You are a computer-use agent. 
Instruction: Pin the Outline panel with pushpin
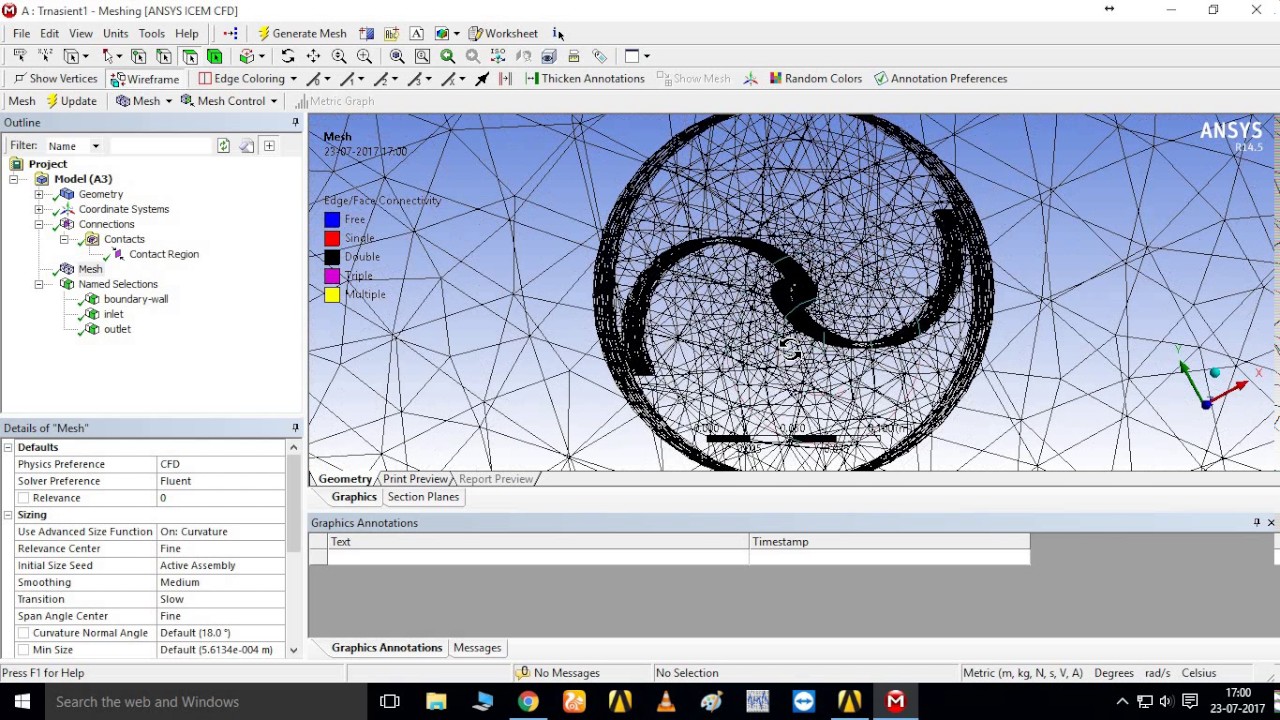[x=295, y=122]
